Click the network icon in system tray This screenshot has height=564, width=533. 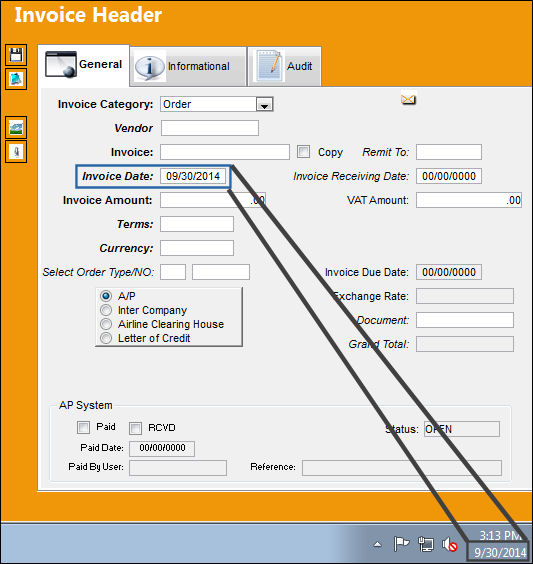point(426,544)
